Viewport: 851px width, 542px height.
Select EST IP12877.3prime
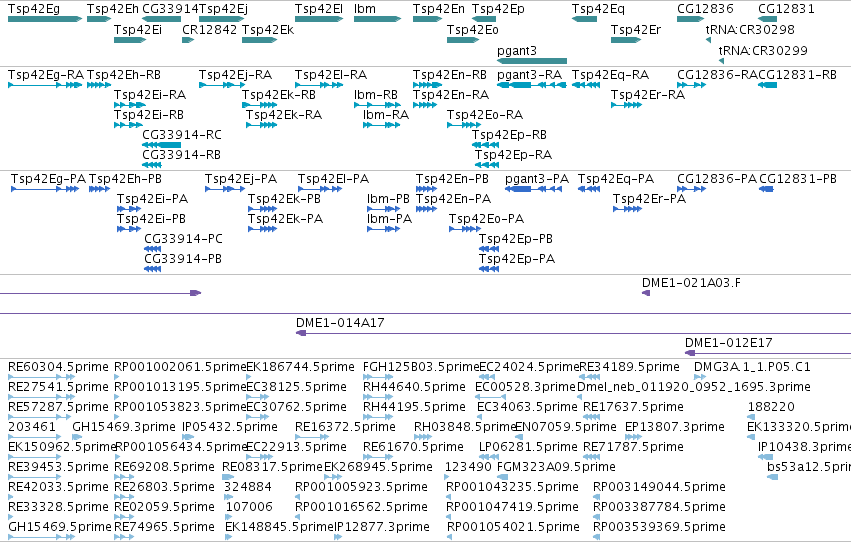[x=382, y=527]
